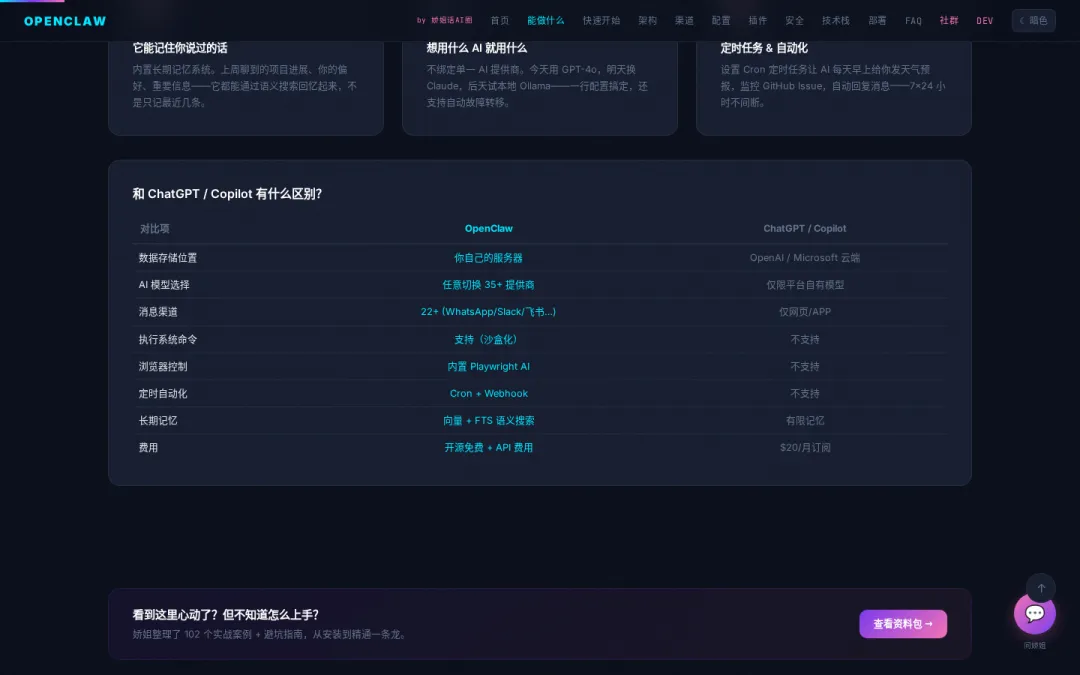This screenshot has height=675, width=1080.
Task: Click the OPENCLAW logo
Action: point(65,21)
